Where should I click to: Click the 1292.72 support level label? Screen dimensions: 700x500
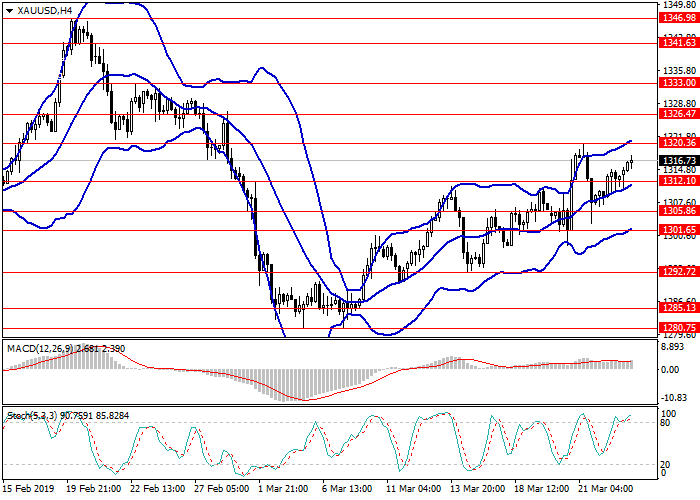(678, 272)
